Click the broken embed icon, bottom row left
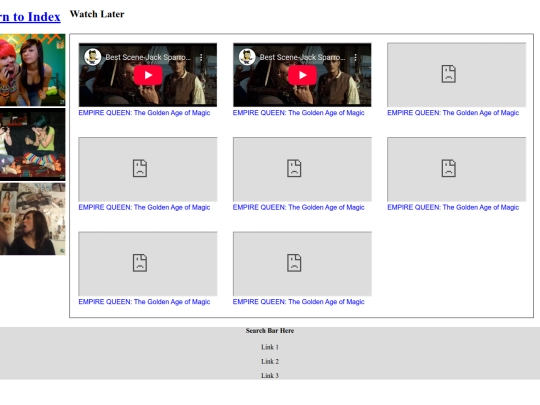 pyautogui.click(x=140, y=263)
